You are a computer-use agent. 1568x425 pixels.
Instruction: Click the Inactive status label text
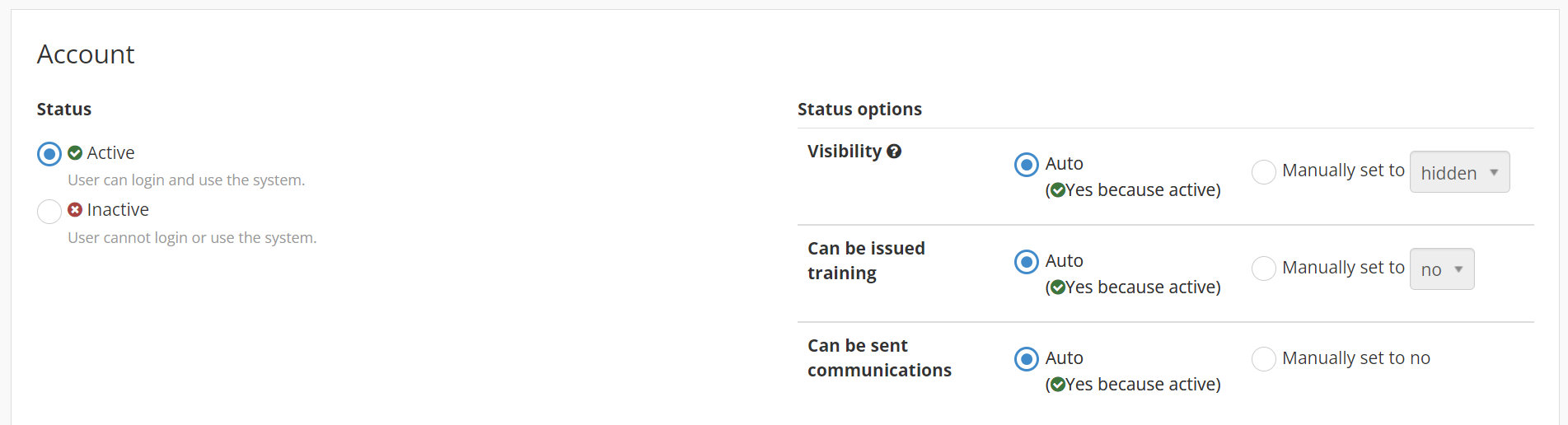click(118, 210)
